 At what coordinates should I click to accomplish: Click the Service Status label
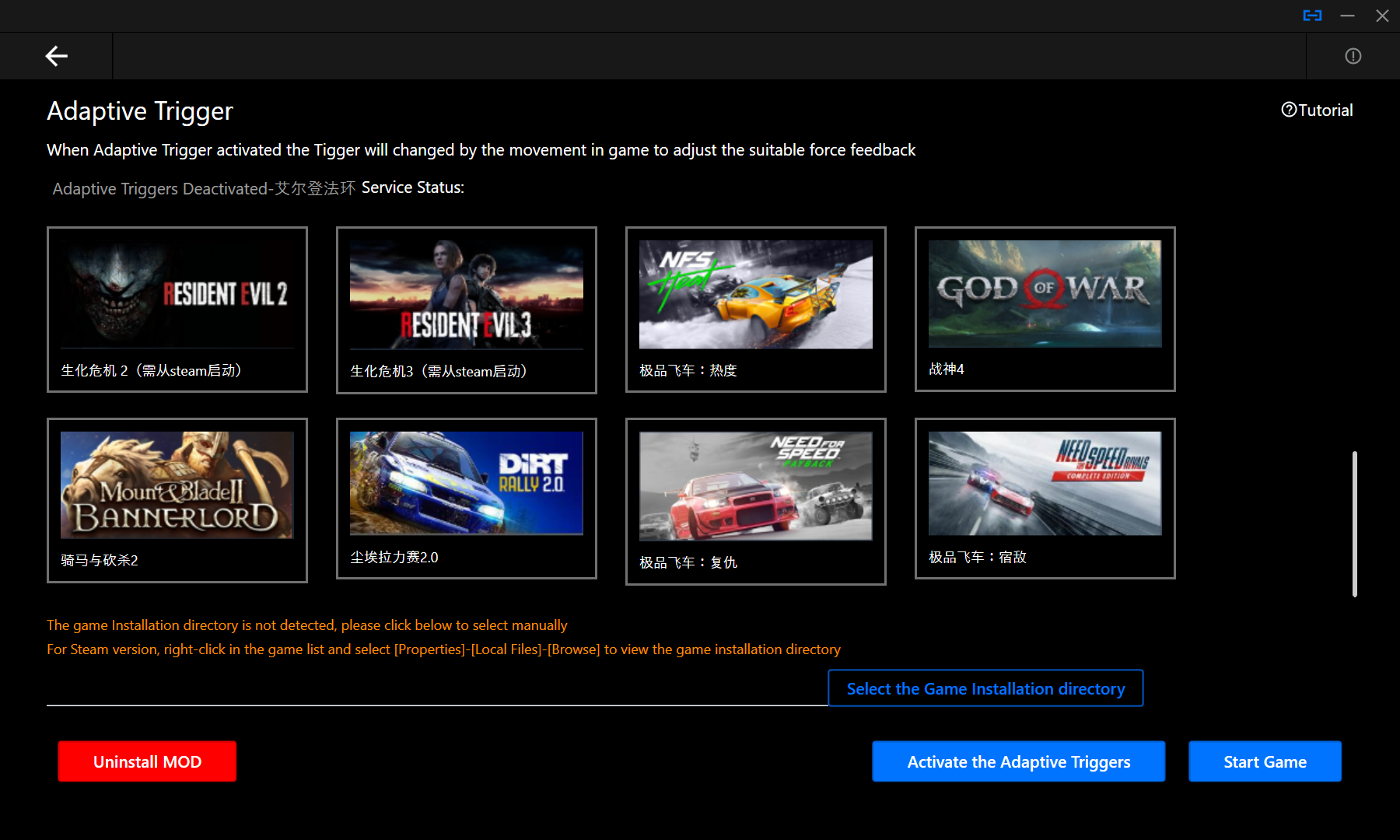413,187
